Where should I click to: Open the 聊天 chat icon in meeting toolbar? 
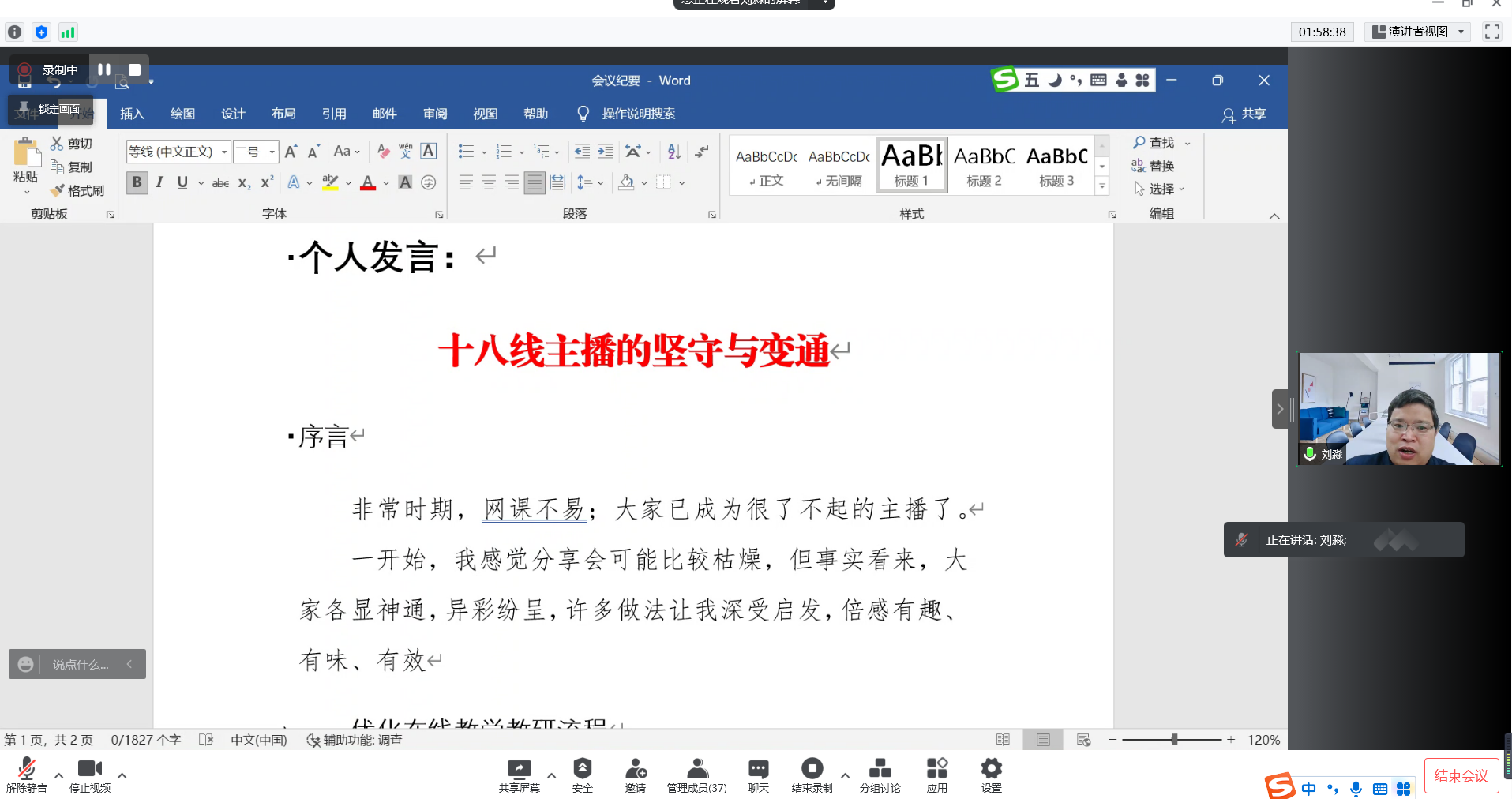(x=758, y=775)
